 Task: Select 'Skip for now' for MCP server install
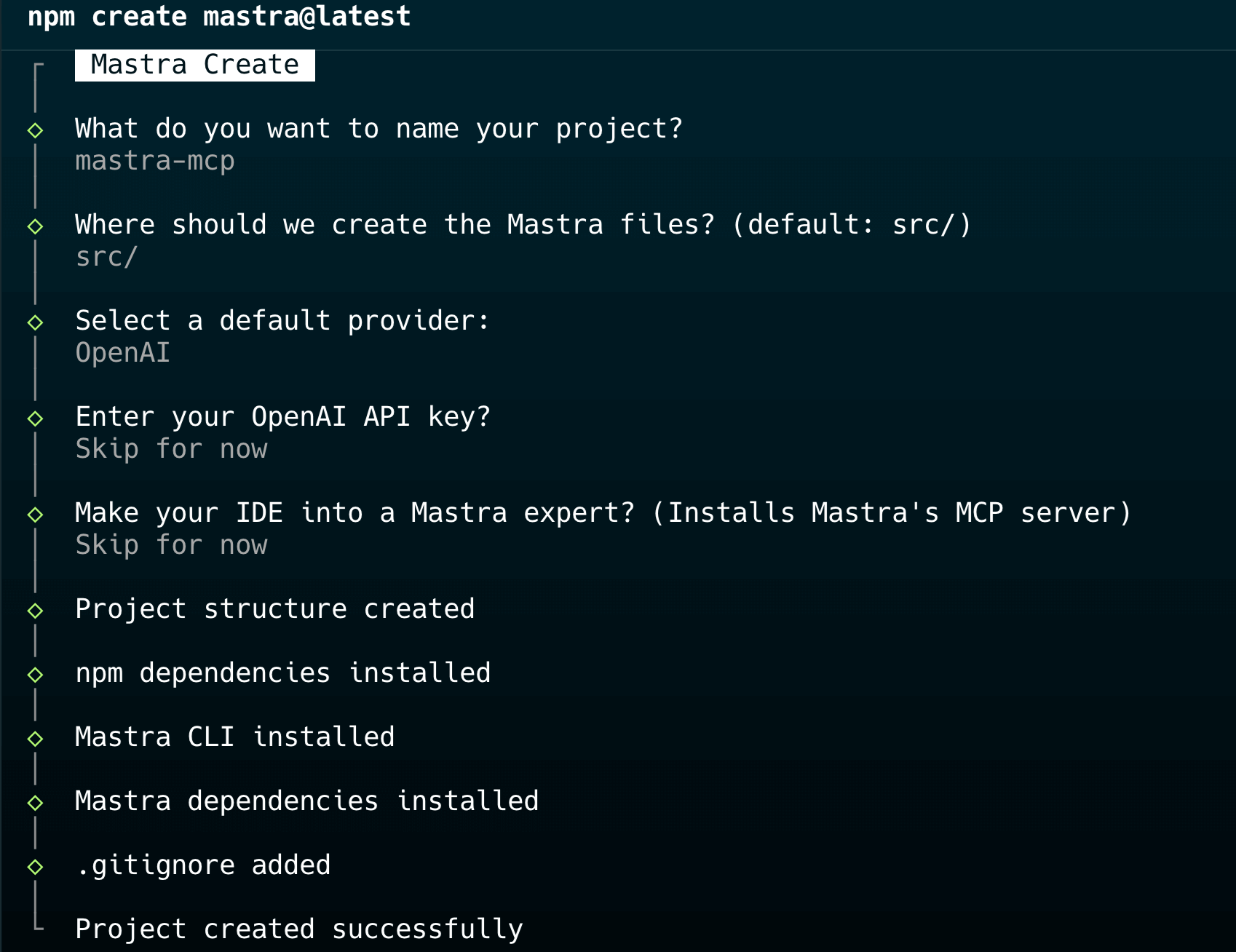point(171,544)
